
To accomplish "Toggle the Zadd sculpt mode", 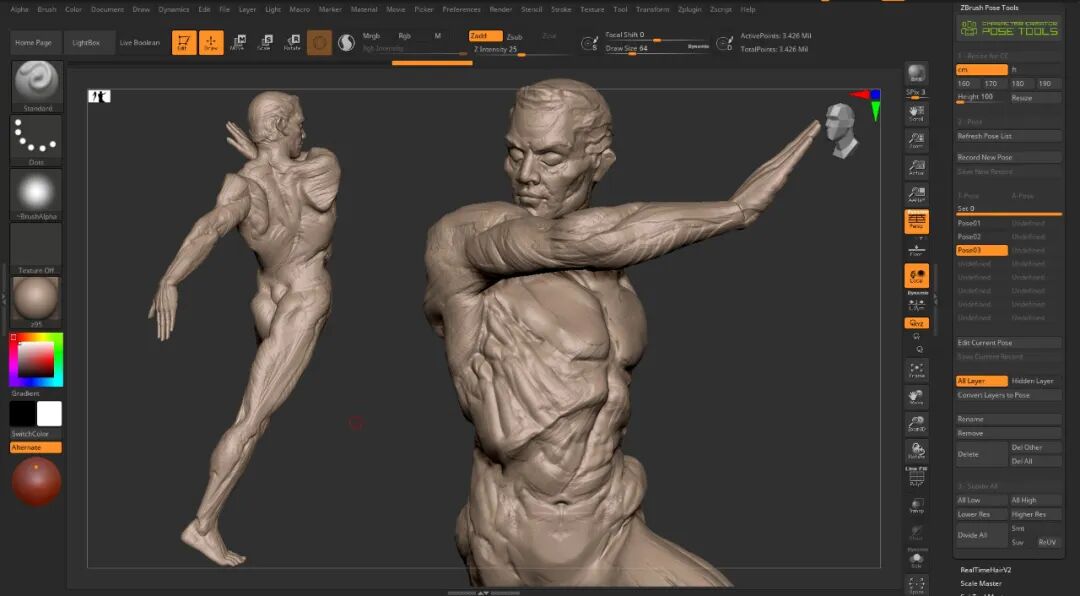I will pos(485,36).
